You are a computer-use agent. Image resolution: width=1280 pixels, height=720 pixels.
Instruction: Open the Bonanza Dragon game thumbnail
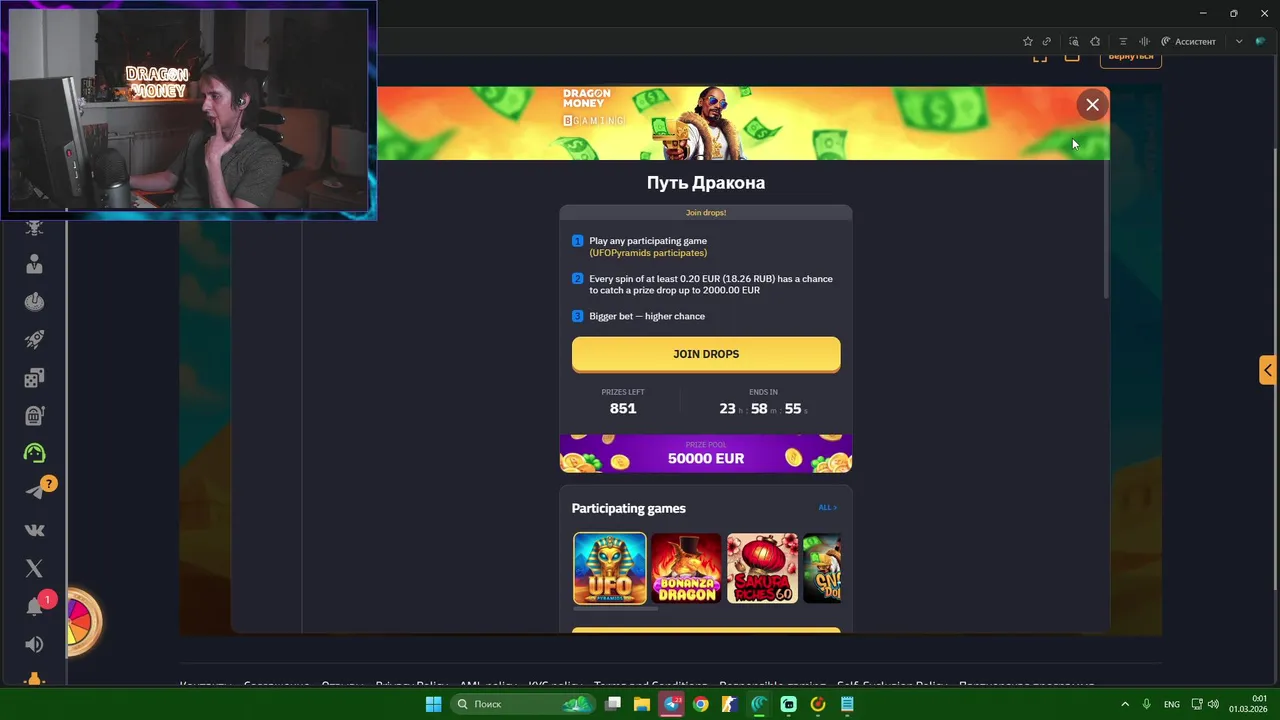pos(686,568)
